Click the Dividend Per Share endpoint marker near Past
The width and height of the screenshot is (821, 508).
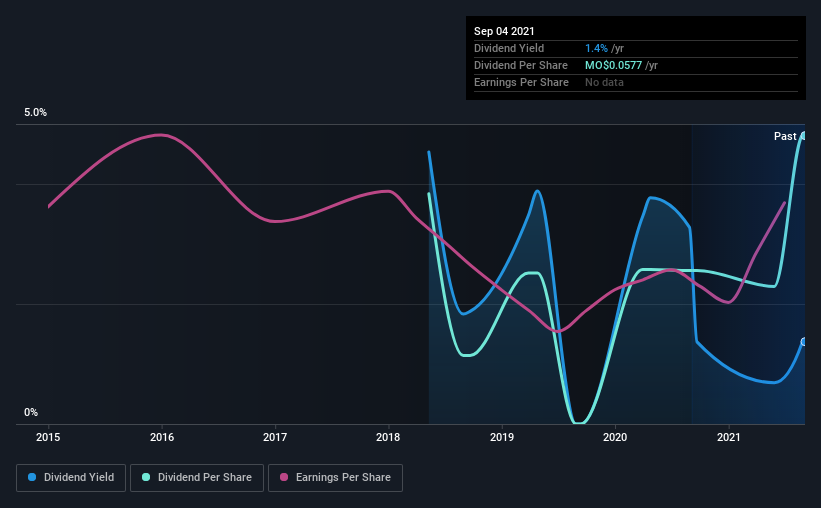point(803,136)
